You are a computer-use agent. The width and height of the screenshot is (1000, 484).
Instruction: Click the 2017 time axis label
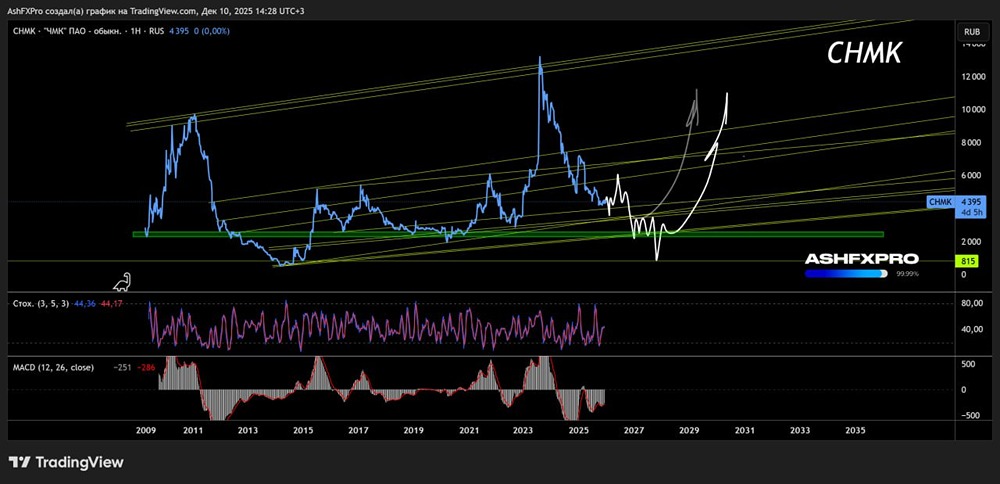[x=358, y=430]
